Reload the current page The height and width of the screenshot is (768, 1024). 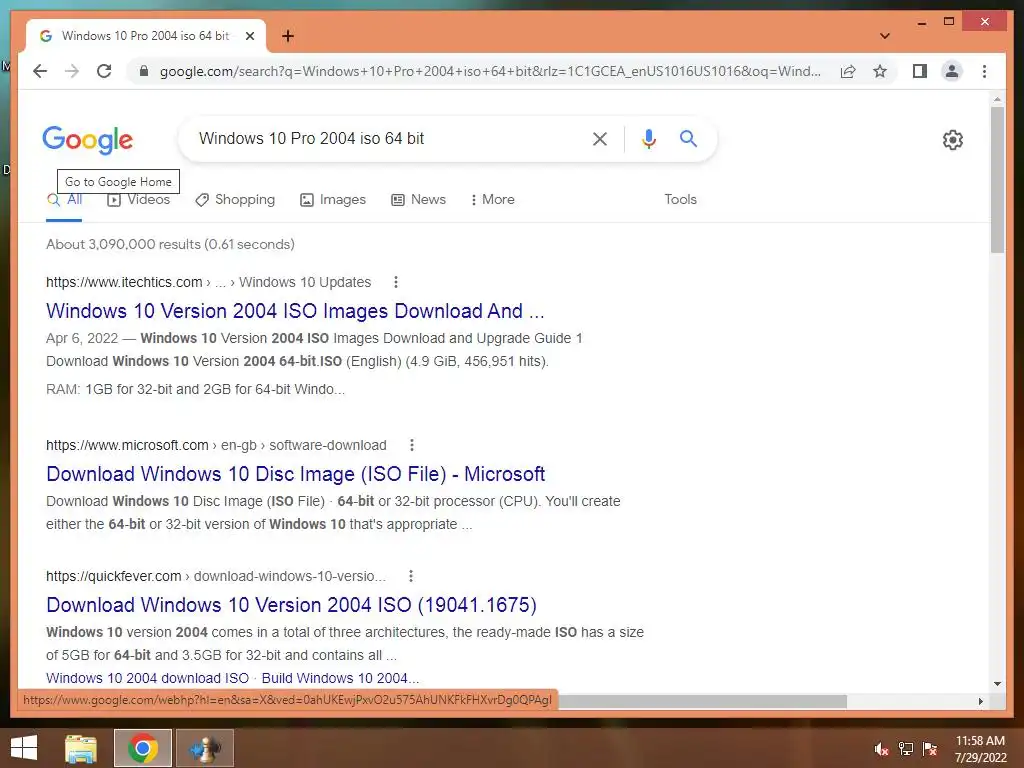[x=104, y=71]
